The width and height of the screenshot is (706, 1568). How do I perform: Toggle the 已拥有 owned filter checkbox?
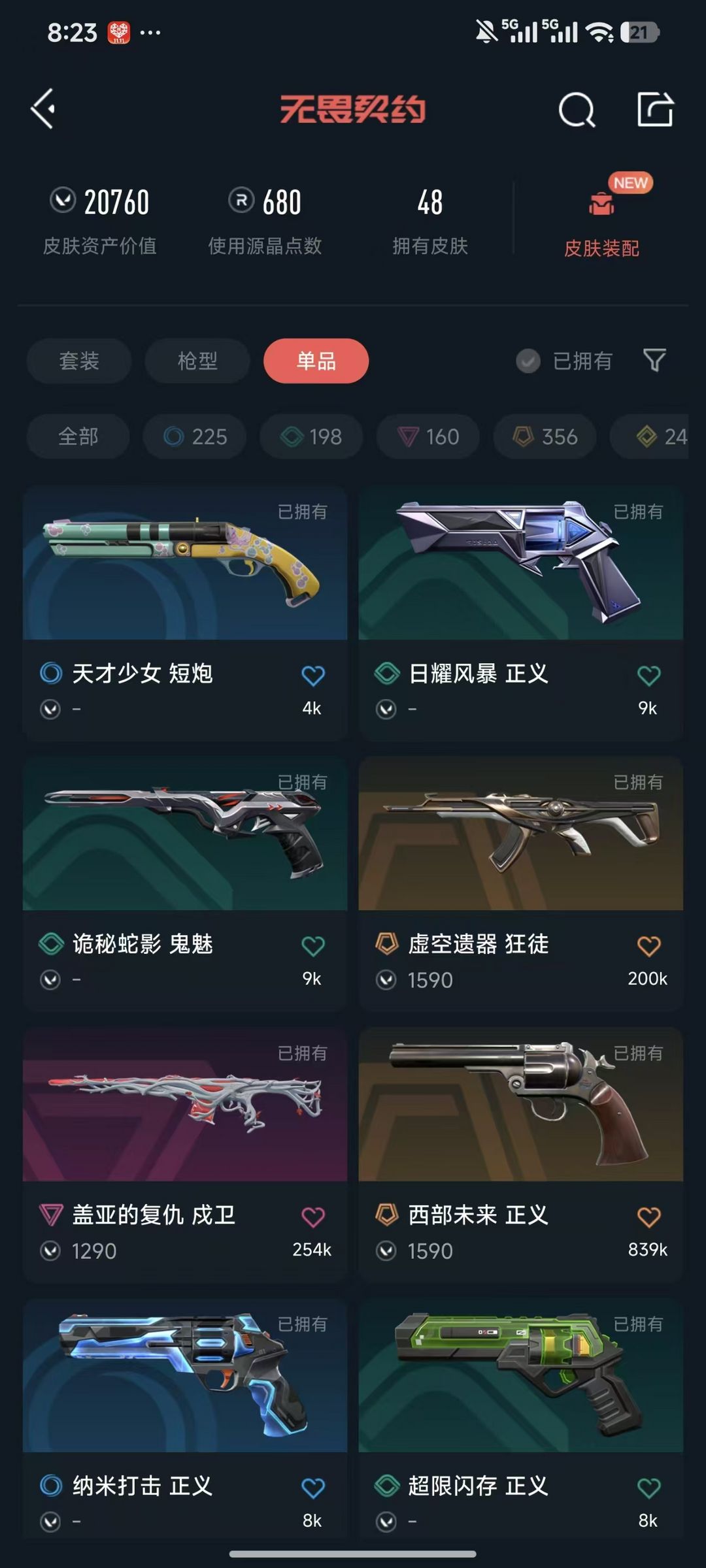(528, 361)
